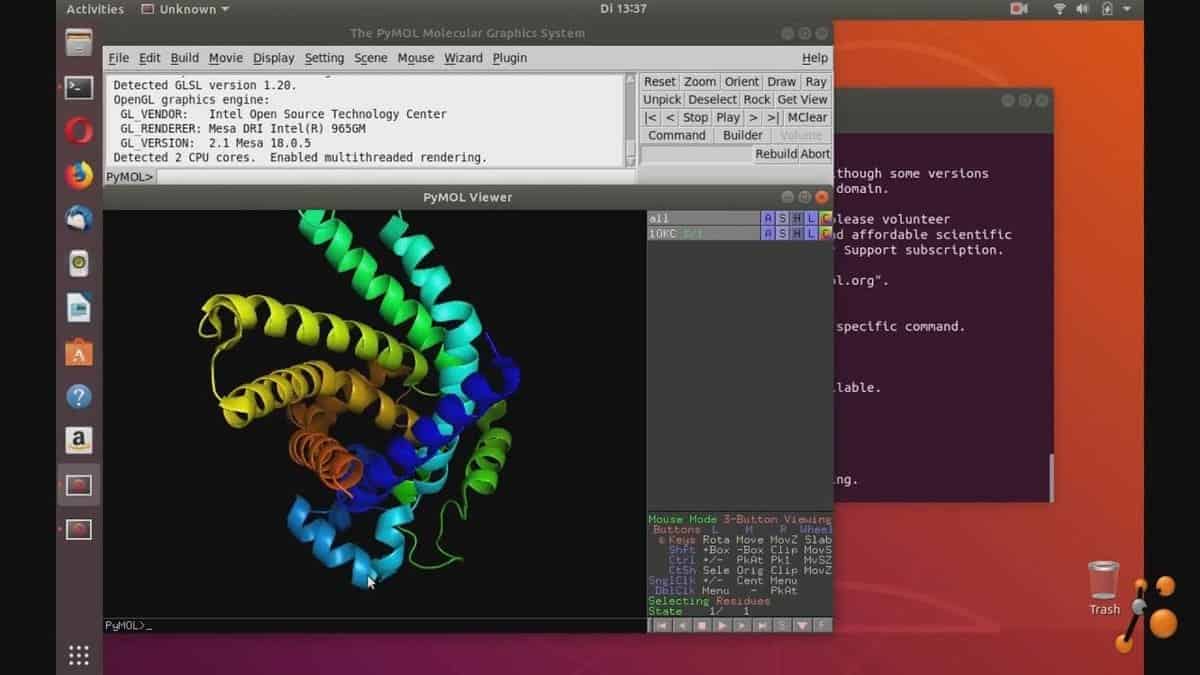Open A action menu for 1OKC
The height and width of the screenshot is (675, 1200).
768,233
